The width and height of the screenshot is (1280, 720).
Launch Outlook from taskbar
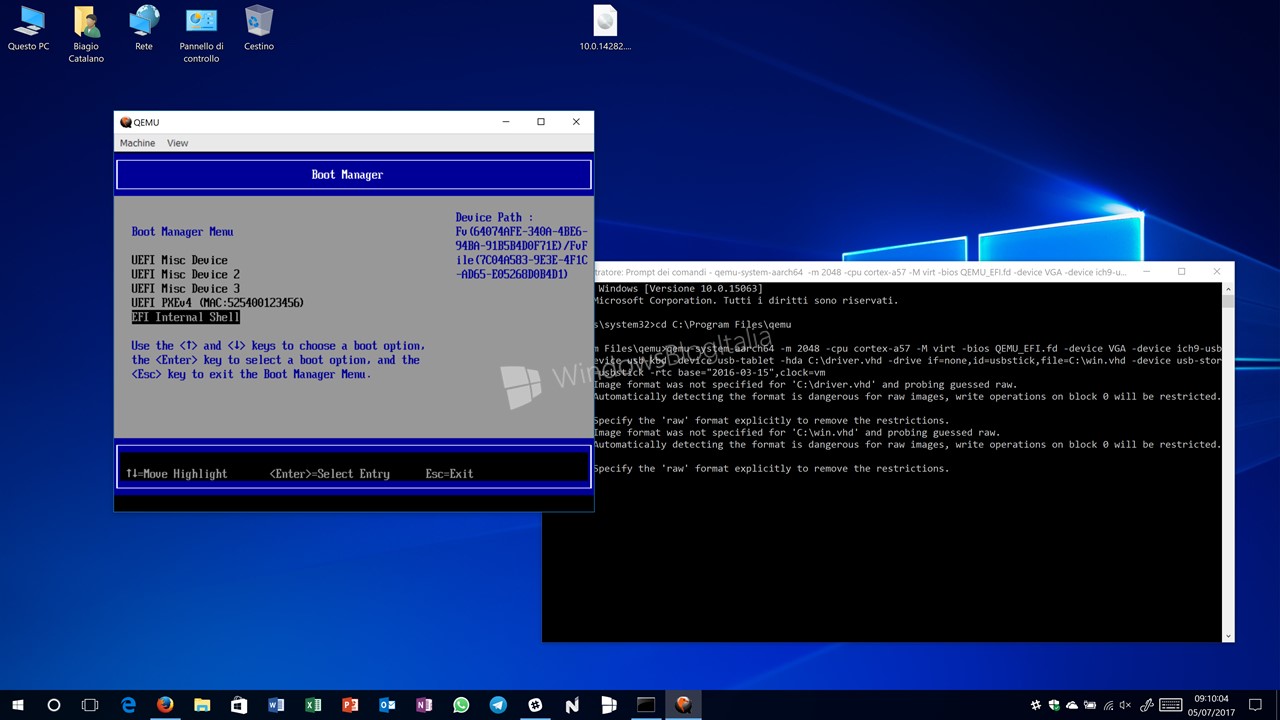(387, 705)
